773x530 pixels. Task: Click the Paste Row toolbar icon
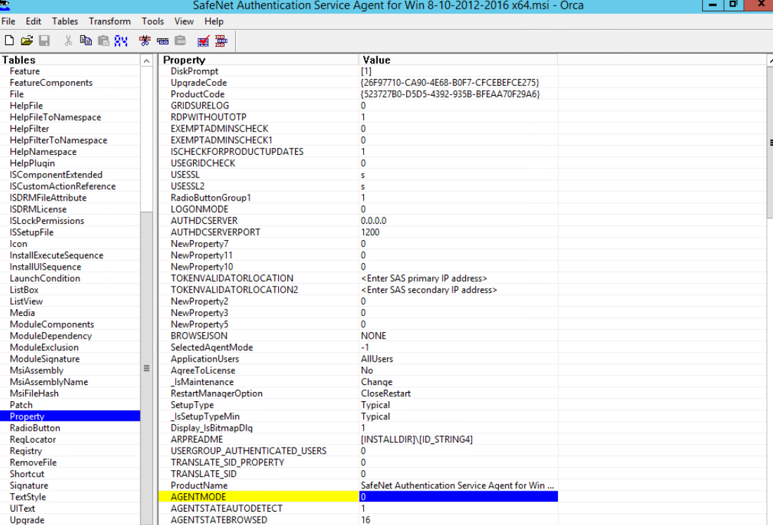(180, 40)
